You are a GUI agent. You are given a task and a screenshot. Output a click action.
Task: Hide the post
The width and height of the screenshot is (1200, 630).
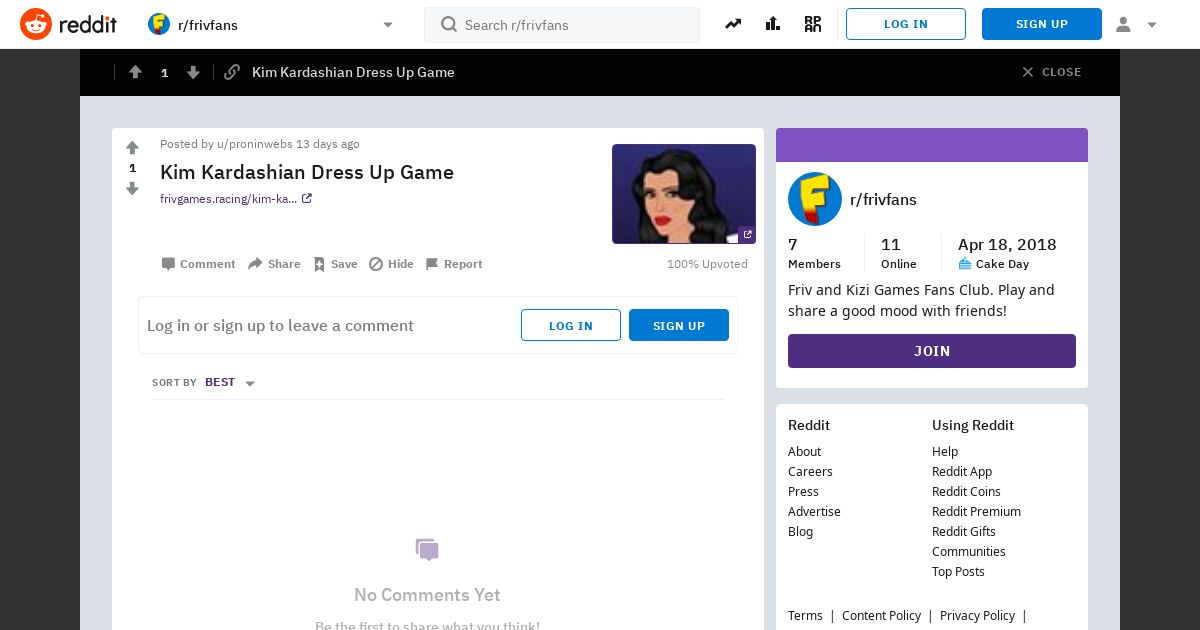point(391,264)
